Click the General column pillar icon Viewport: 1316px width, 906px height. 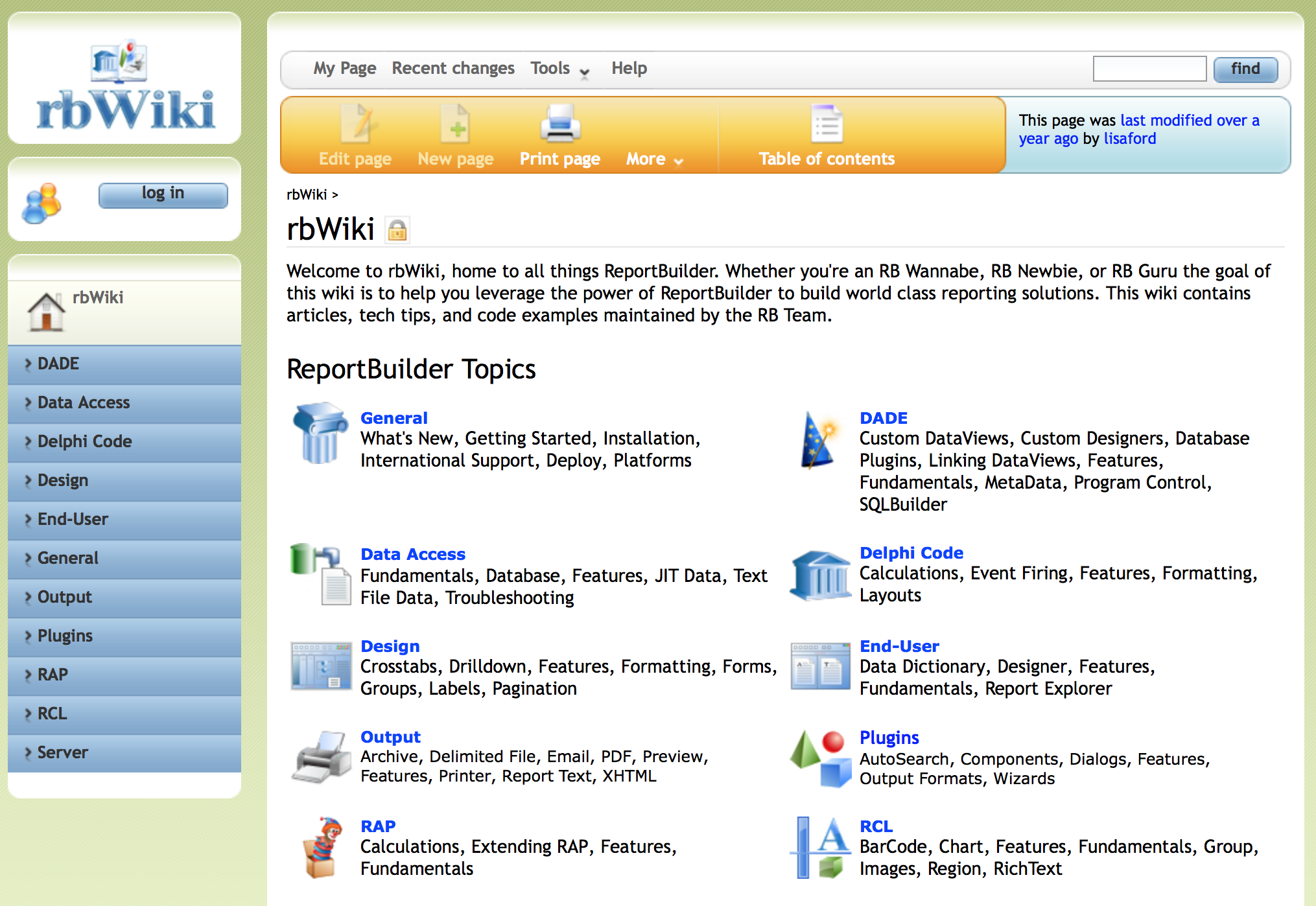(x=320, y=433)
